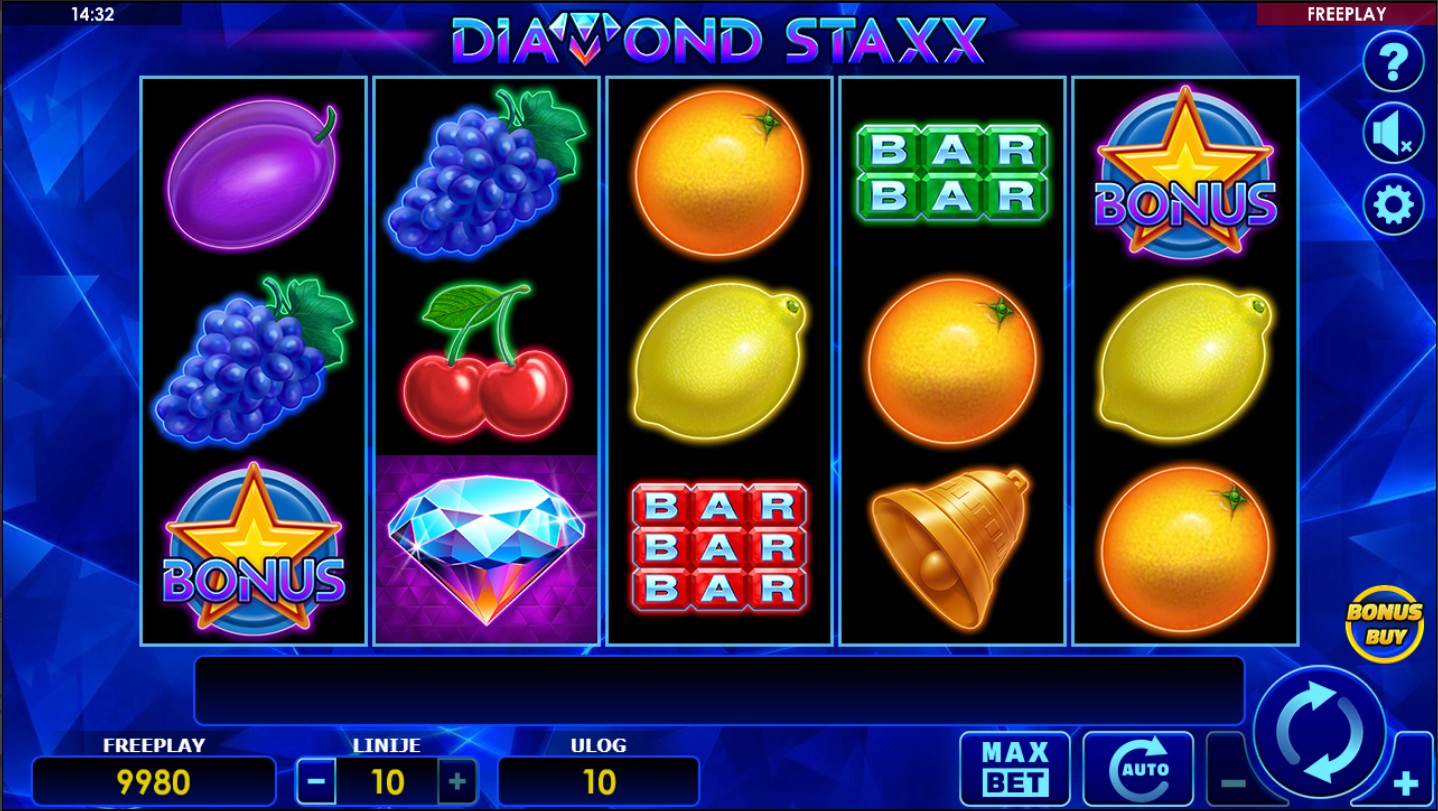The height and width of the screenshot is (811, 1438).
Task: Click the Freeplay balance display 9980
Action: click(154, 781)
